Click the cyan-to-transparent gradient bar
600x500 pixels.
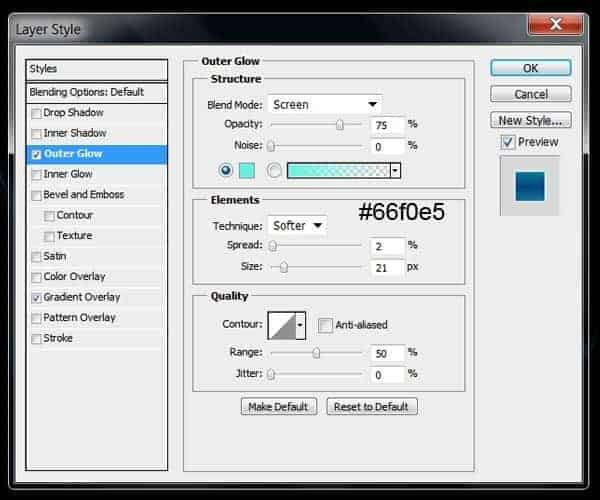339,171
